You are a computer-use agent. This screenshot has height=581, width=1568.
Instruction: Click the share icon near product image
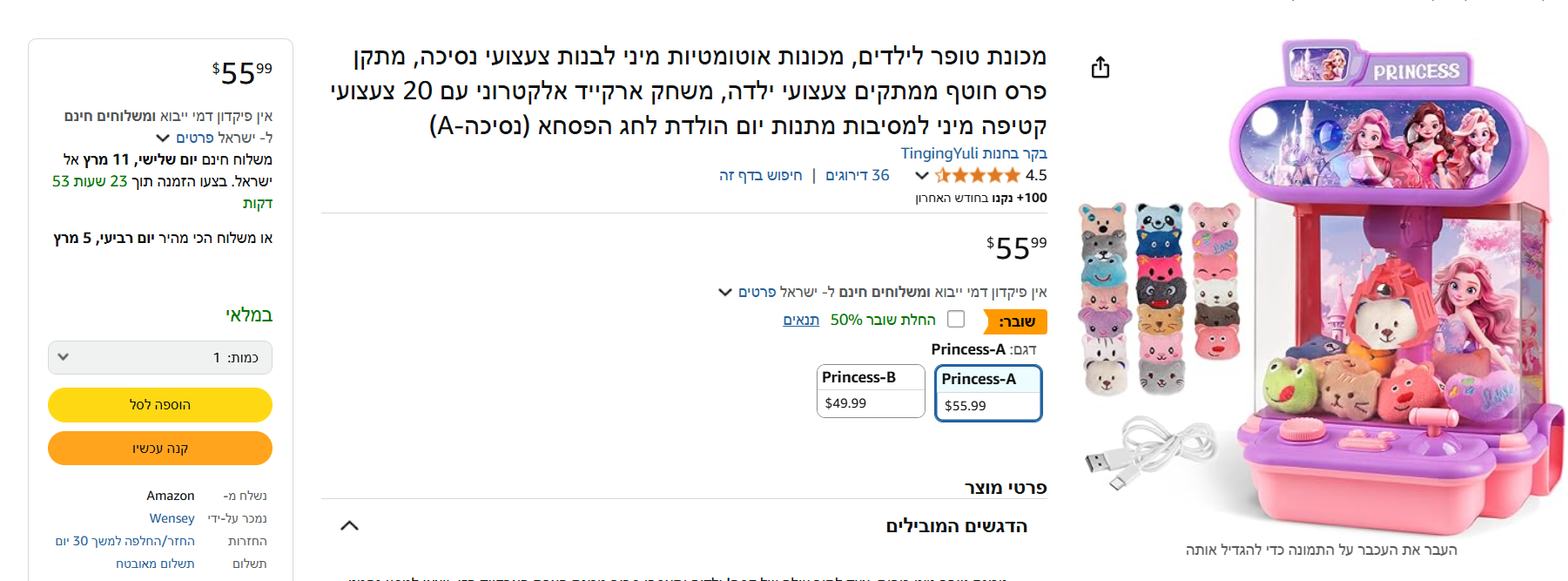click(1100, 68)
